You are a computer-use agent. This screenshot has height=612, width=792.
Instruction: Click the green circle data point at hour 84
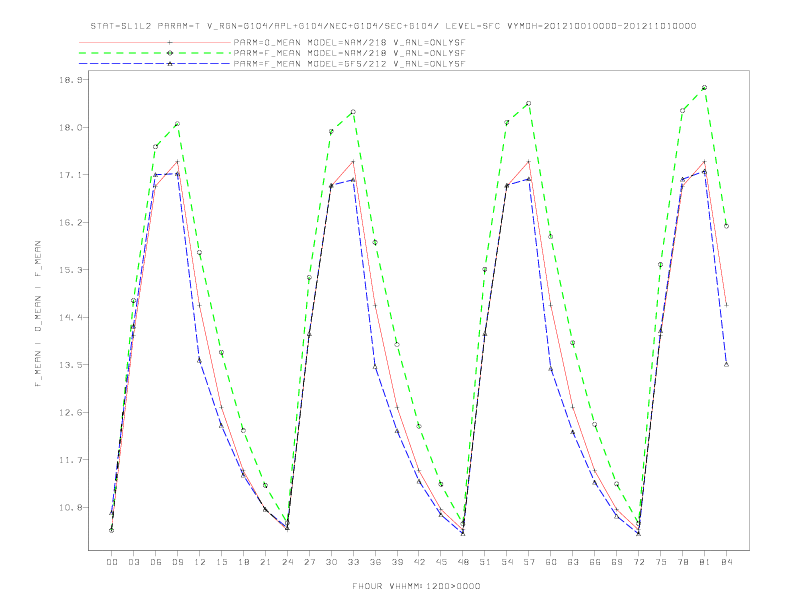[726, 226]
